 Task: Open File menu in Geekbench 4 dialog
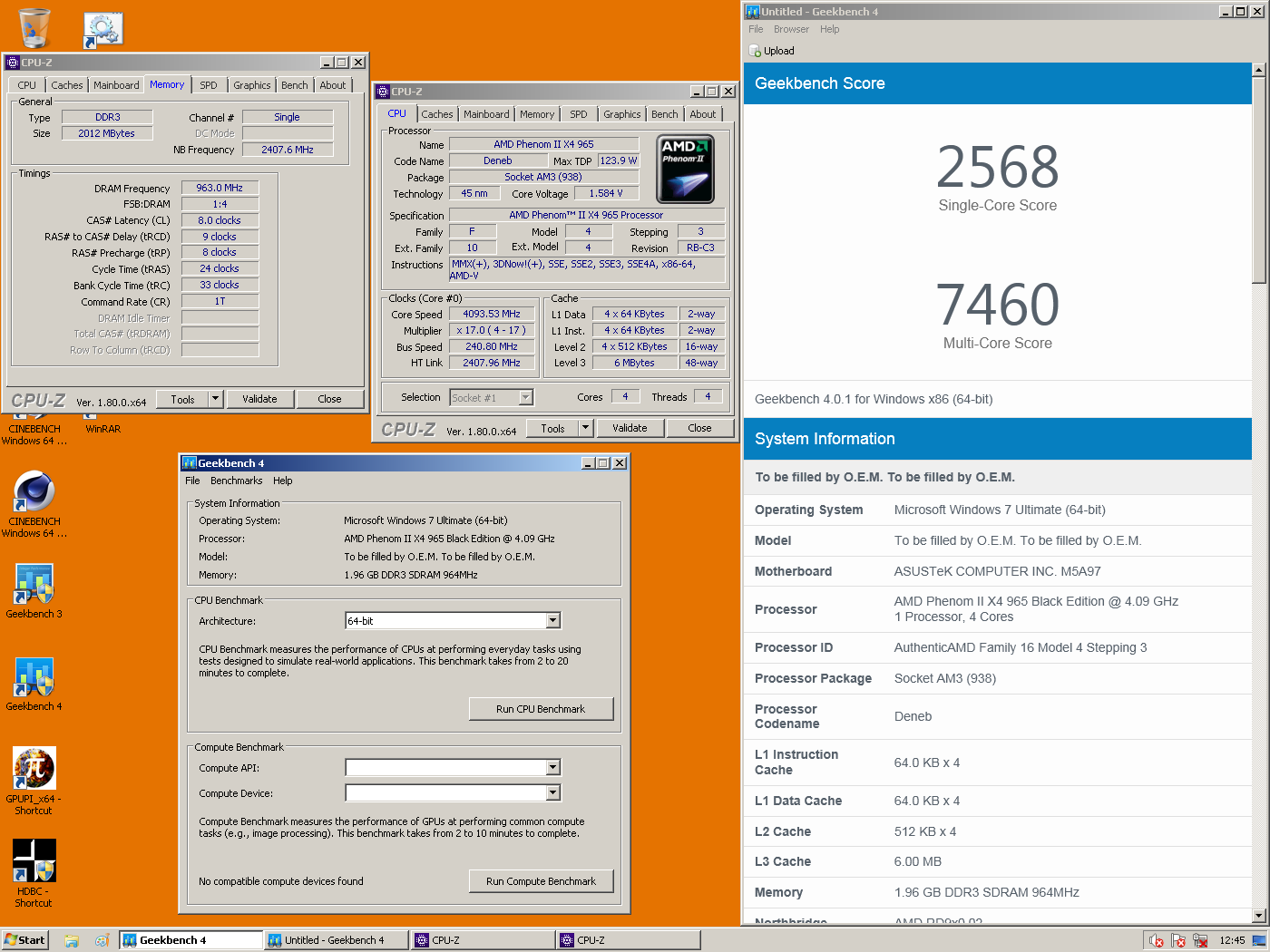click(x=192, y=481)
